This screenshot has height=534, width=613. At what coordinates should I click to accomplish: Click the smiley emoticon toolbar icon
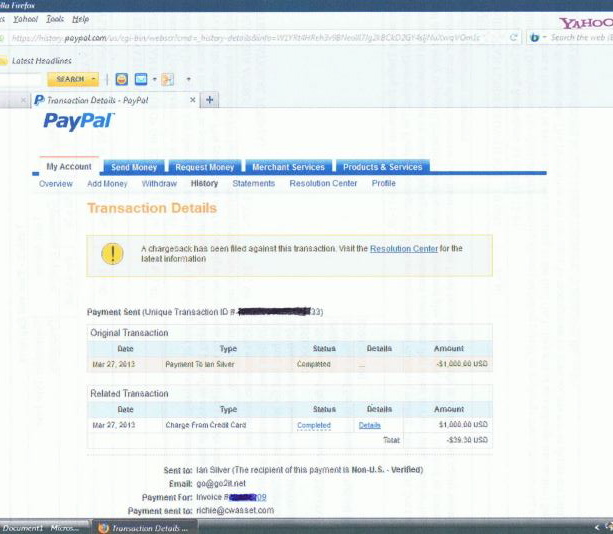point(122,79)
